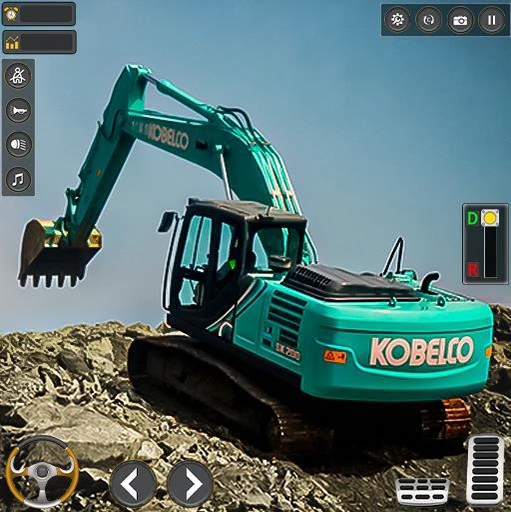Screen dimensions: 511x512
Task: Select Reverse gear letter R
Action: pos(473,269)
